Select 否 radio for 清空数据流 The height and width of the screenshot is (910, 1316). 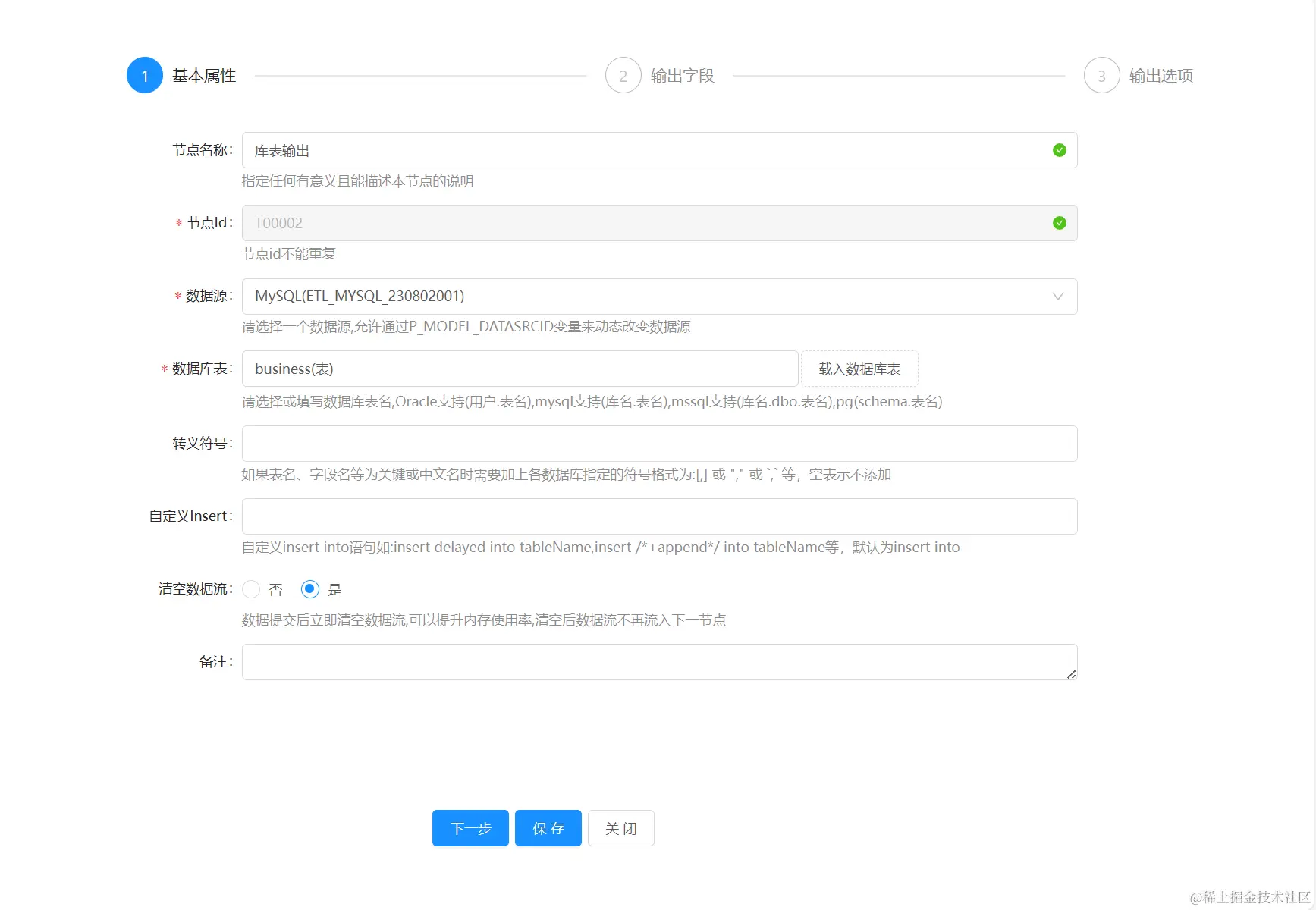pos(251,589)
